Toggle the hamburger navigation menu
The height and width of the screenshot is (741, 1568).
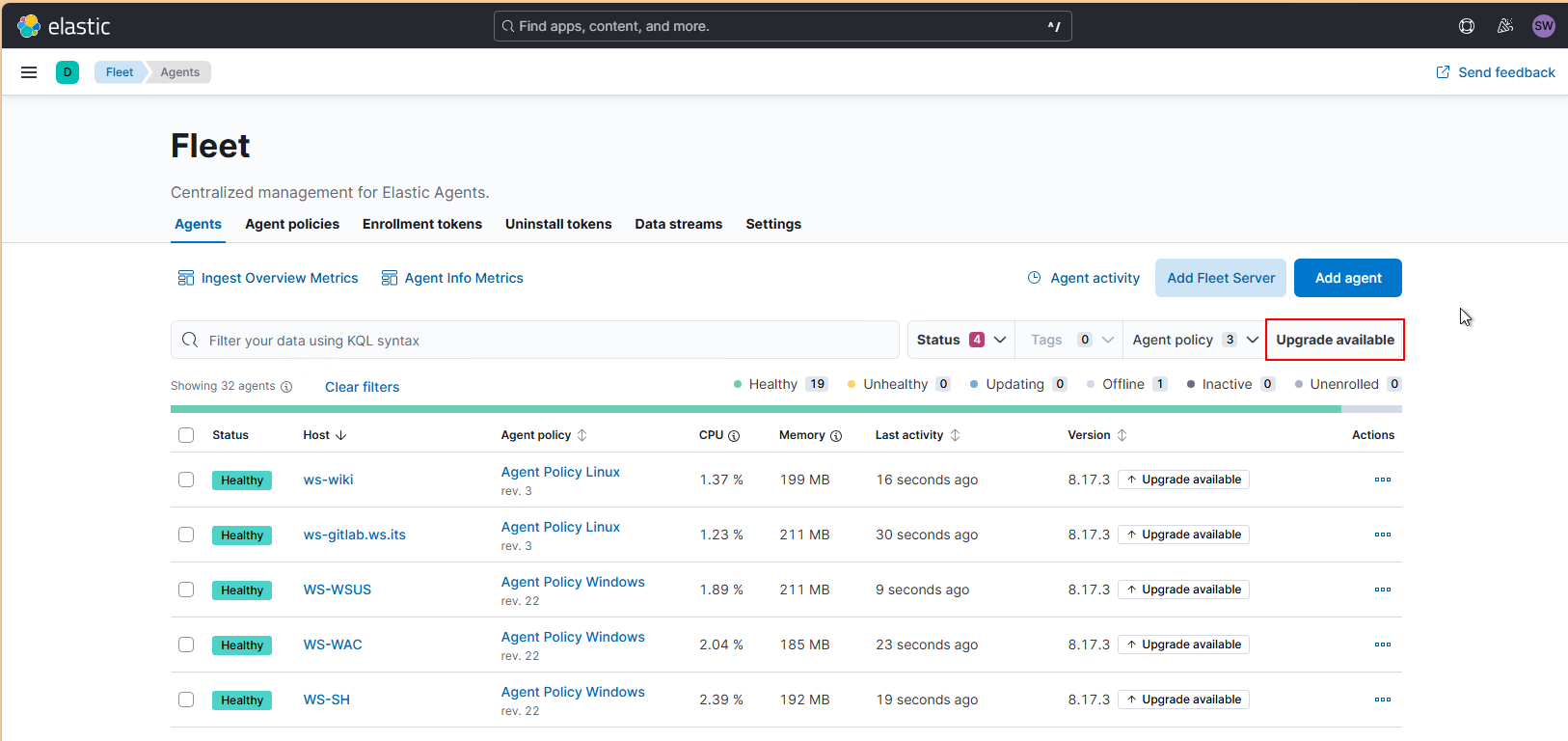(29, 72)
